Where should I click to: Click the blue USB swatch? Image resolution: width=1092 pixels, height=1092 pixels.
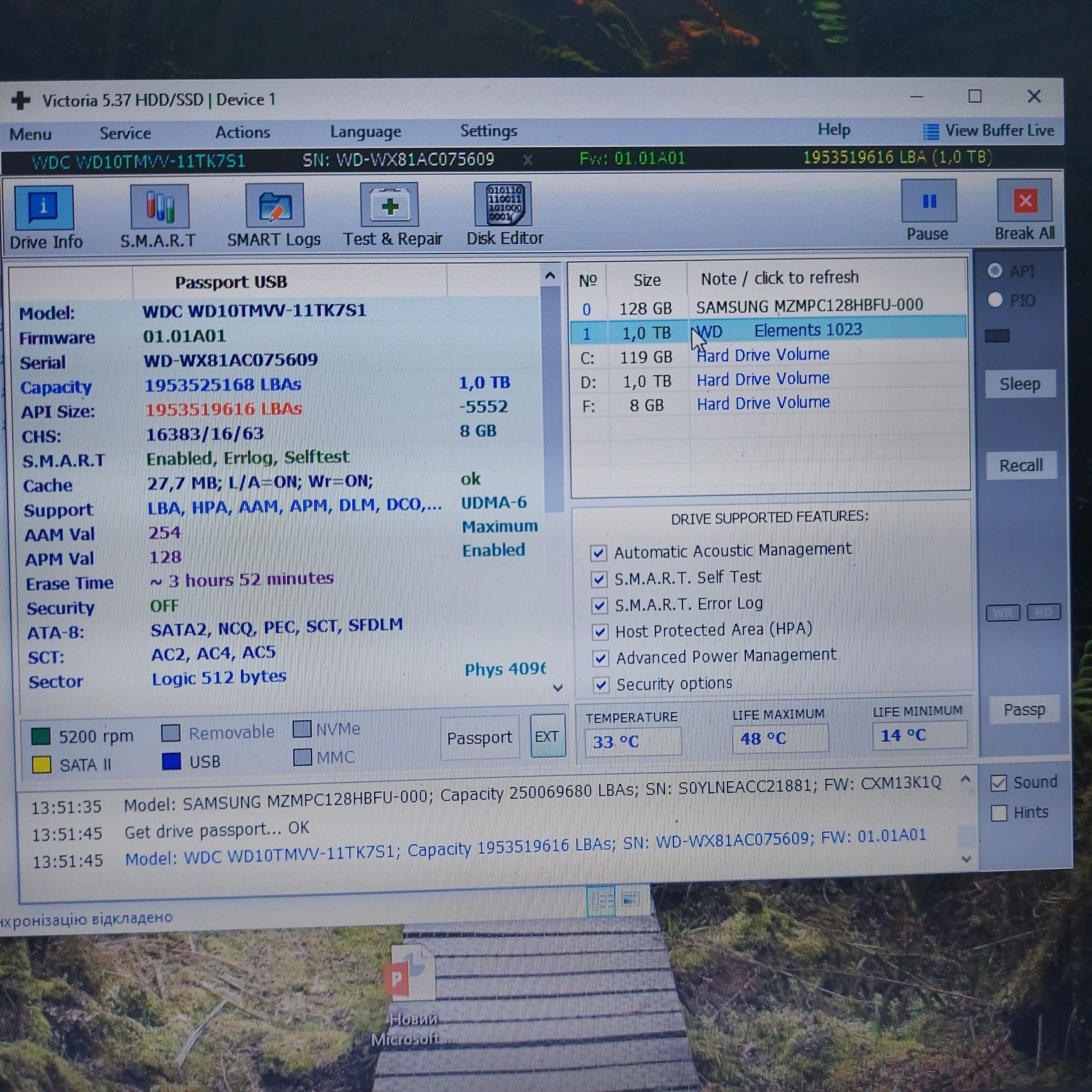click(x=171, y=761)
